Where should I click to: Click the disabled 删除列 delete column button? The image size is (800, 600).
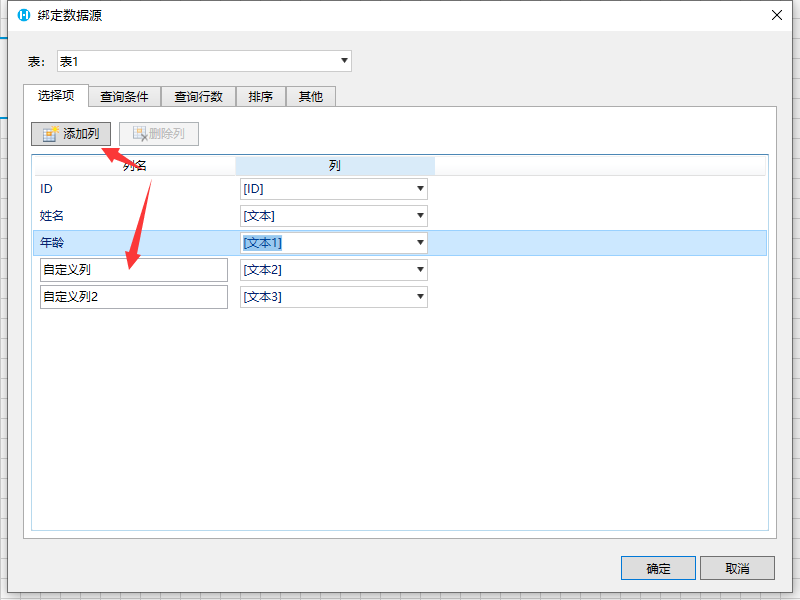coord(159,134)
